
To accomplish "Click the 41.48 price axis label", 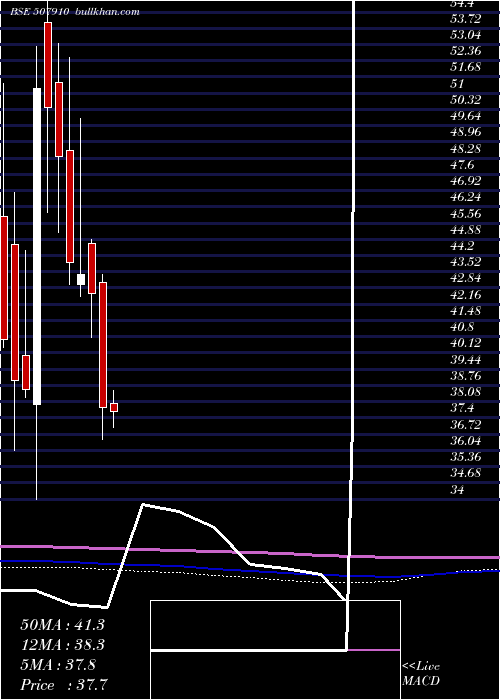I will tap(466, 311).
